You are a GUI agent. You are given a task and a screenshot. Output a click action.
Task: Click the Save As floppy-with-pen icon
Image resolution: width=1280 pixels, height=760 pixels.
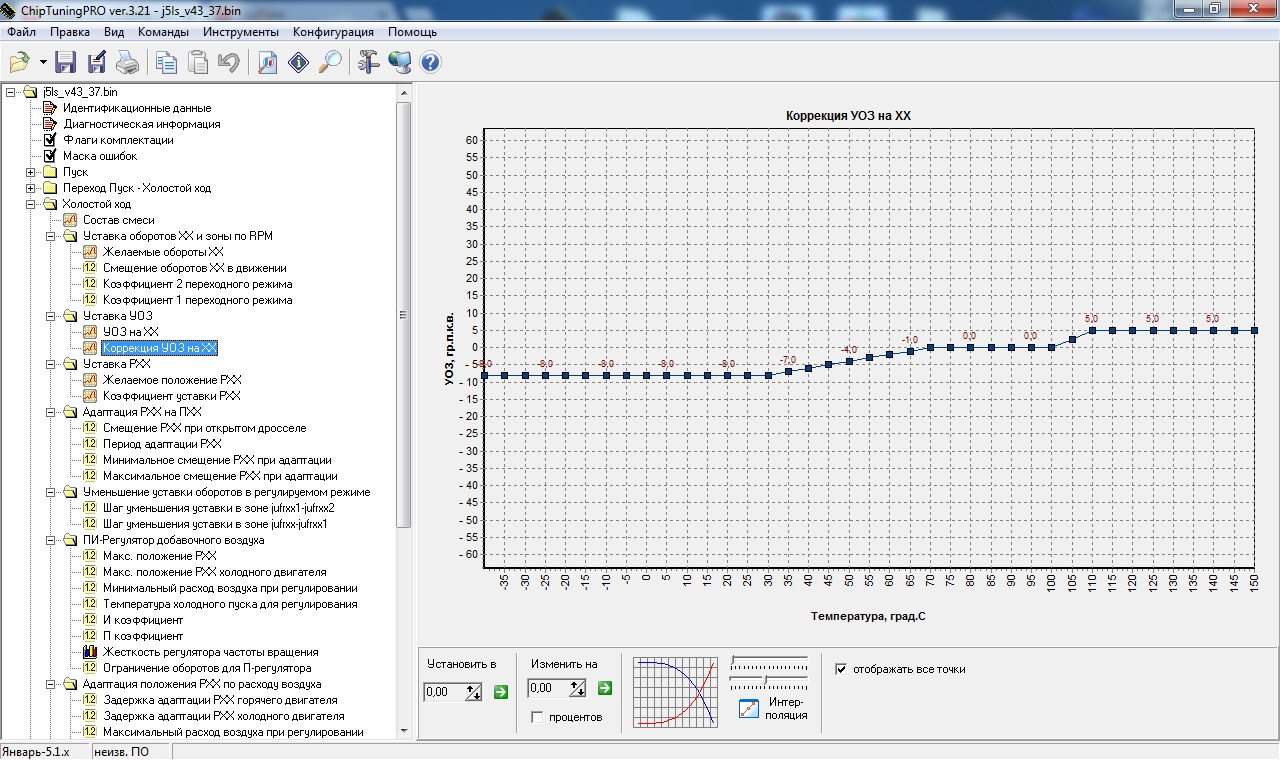(x=97, y=63)
